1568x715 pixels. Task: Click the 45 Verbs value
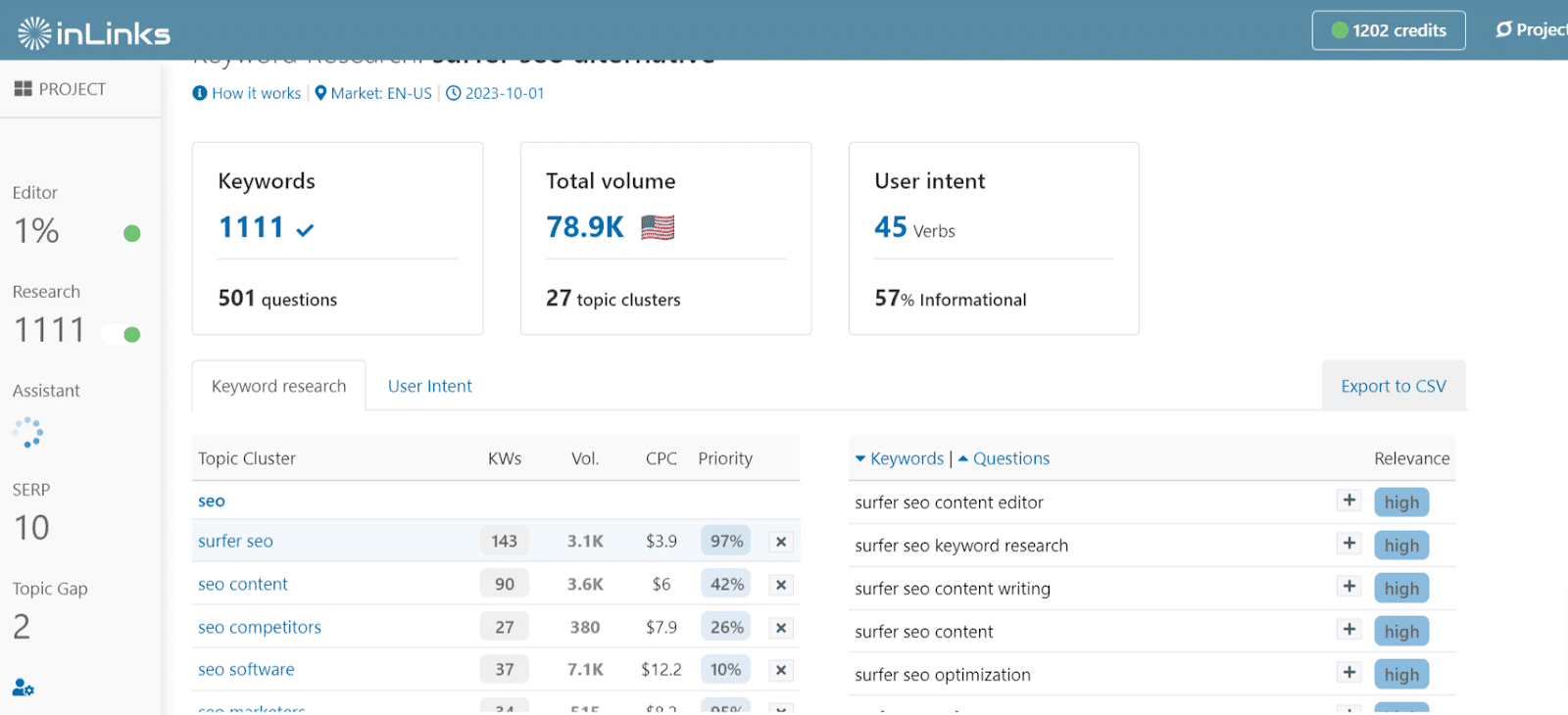click(914, 228)
